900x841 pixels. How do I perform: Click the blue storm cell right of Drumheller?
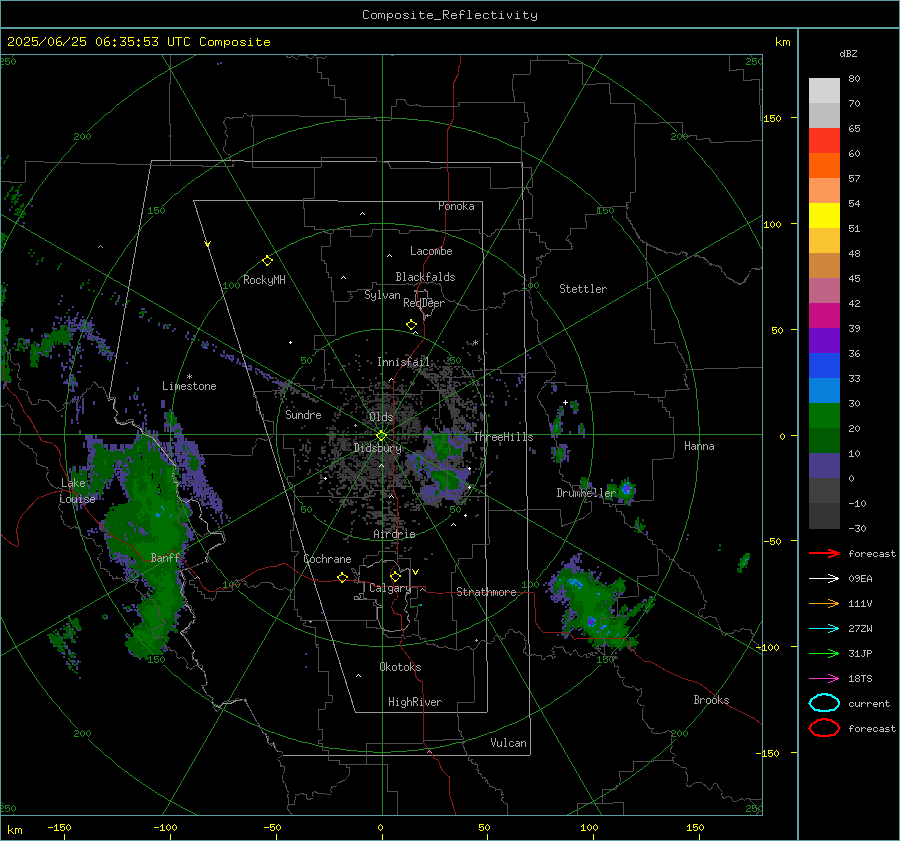tap(627, 489)
